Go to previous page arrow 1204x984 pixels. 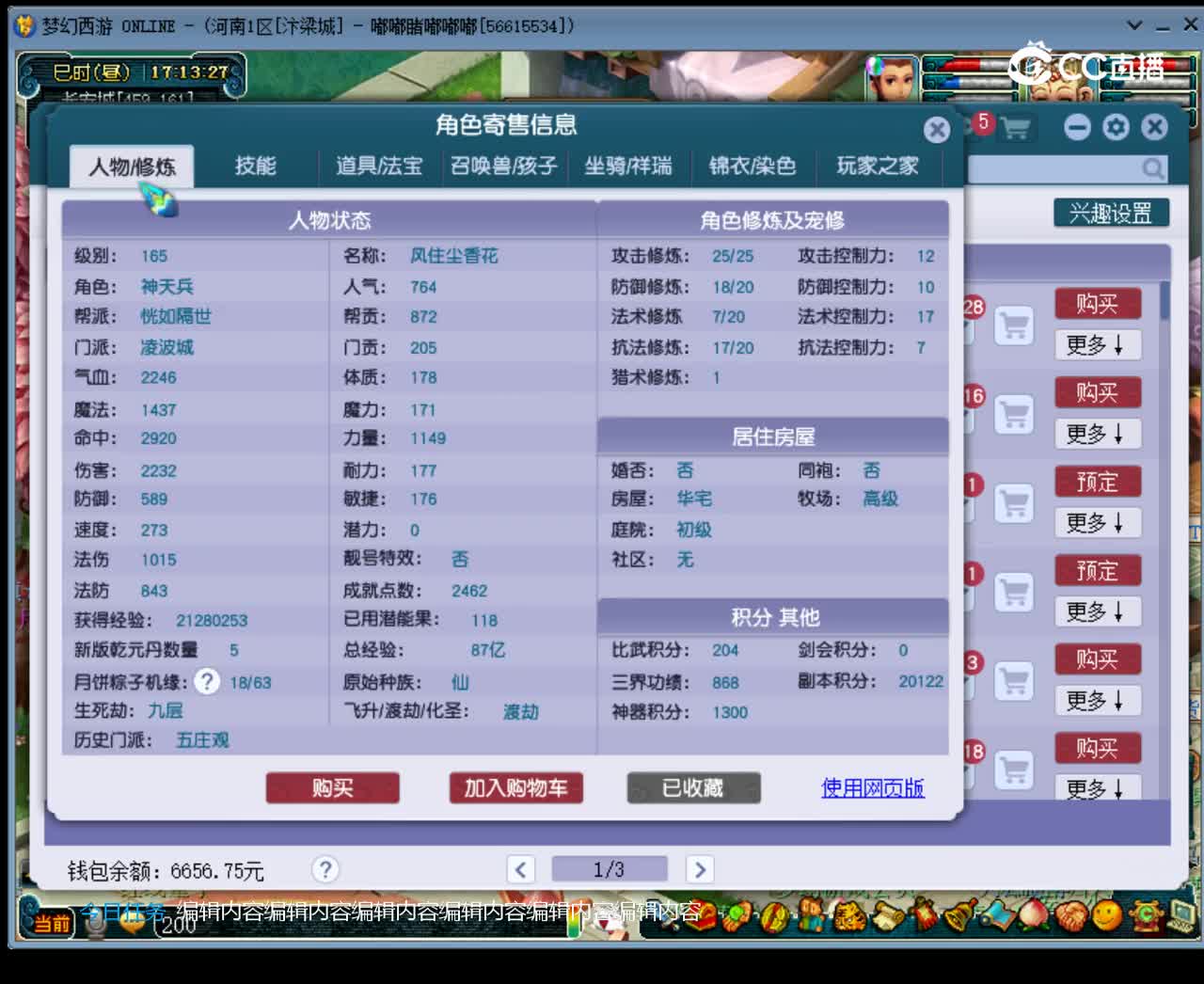(520, 869)
